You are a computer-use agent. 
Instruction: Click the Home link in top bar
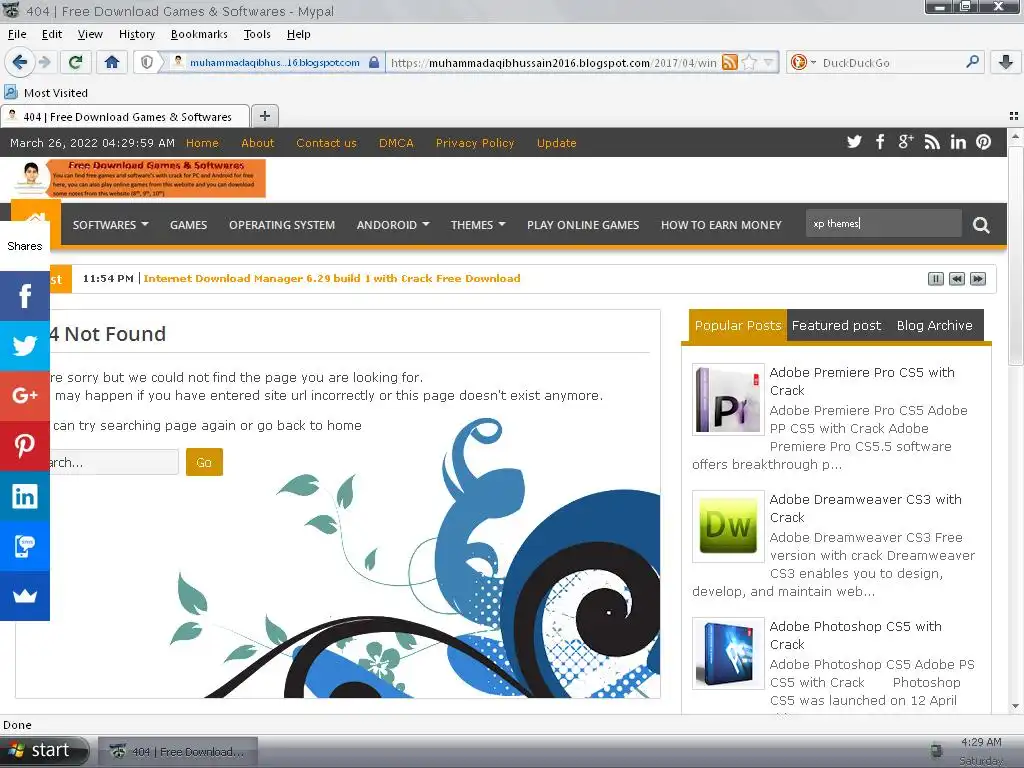(202, 143)
